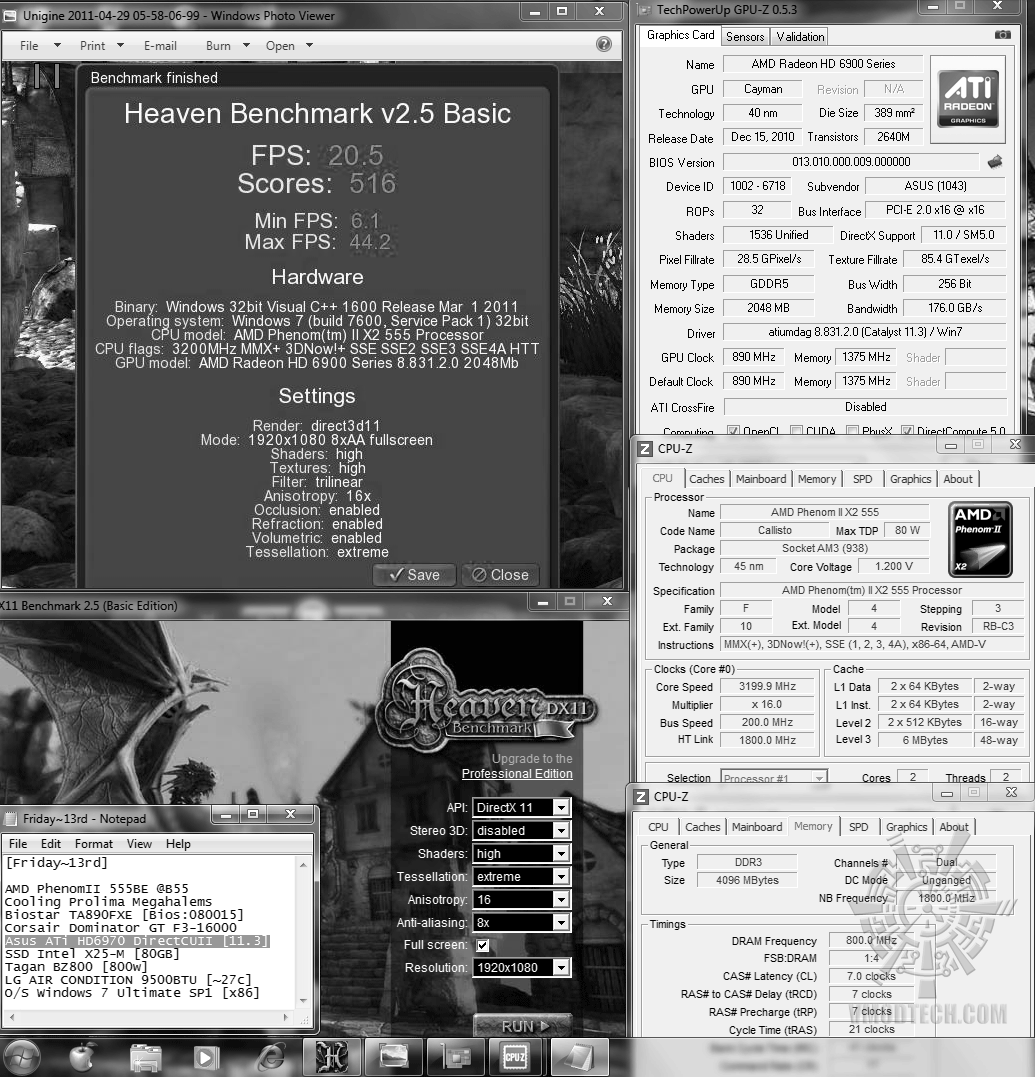The width and height of the screenshot is (1035, 1077).
Task: Click the lower CPU-Z window title icon
Action: tap(641, 797)
